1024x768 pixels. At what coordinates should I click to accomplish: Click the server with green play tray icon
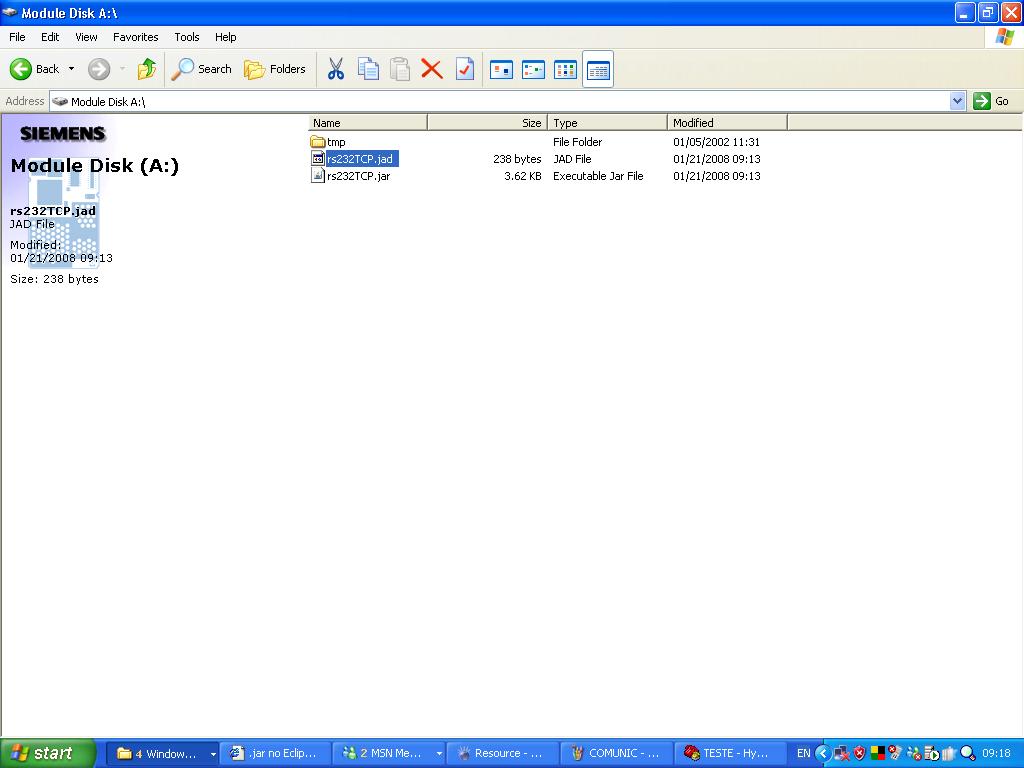coord(931,753)
